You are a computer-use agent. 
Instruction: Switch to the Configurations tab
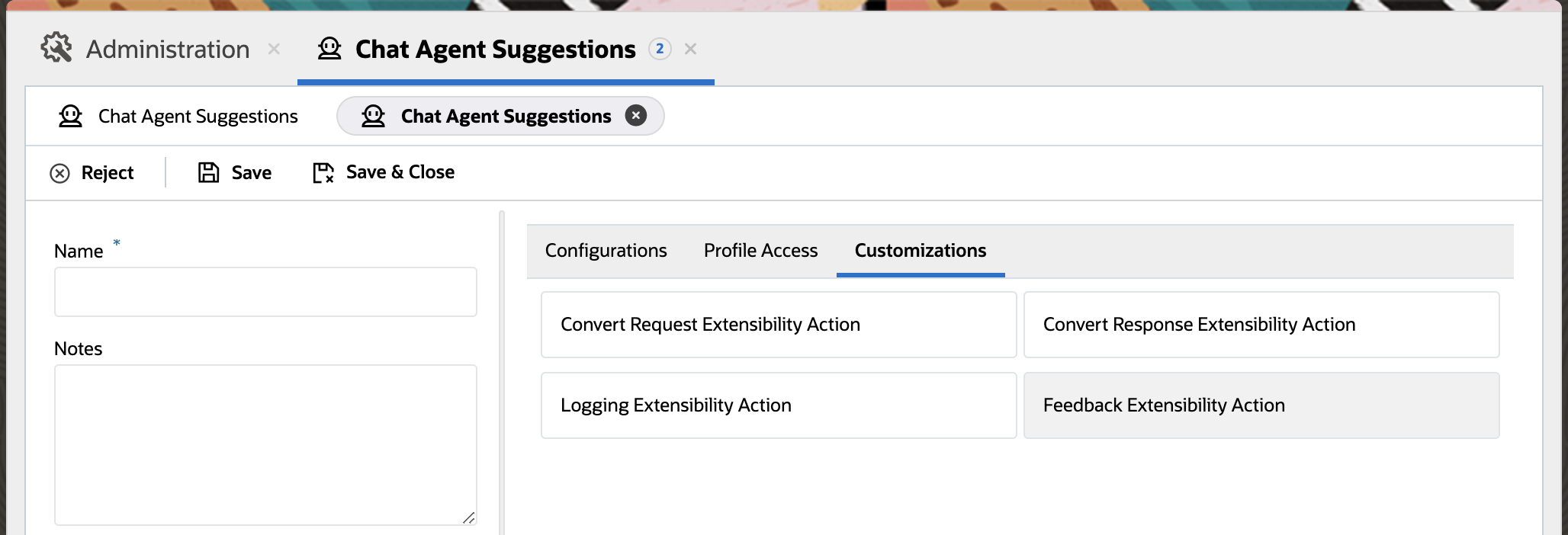(x=606, y=251)
